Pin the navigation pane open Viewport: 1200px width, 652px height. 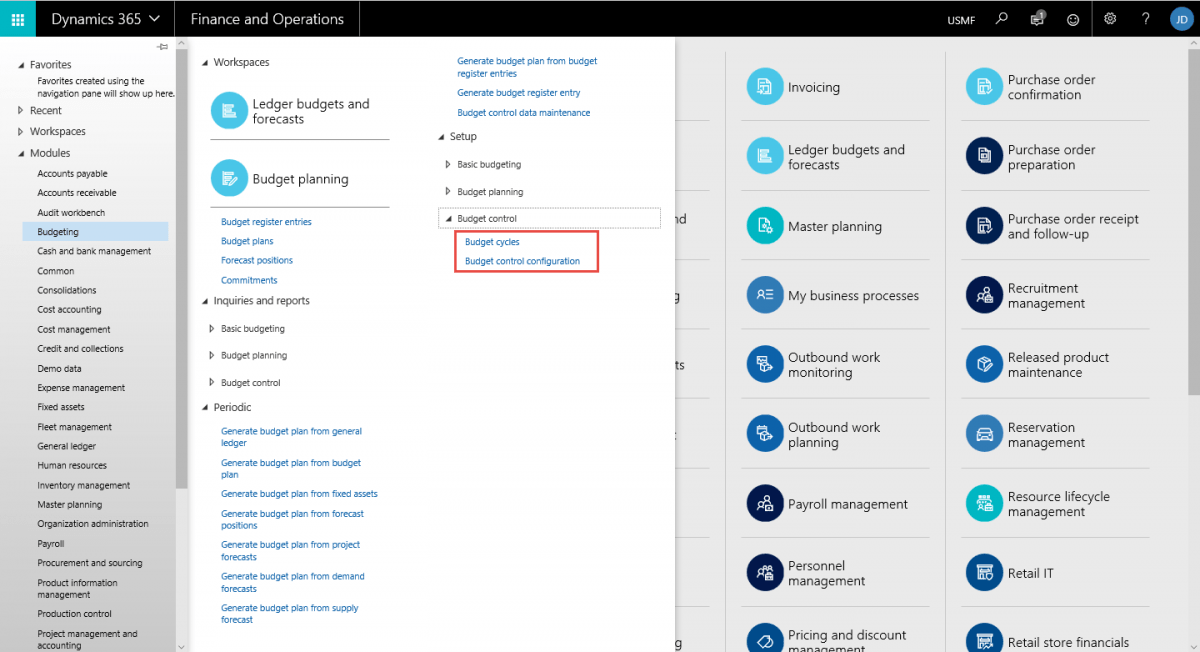162,47
